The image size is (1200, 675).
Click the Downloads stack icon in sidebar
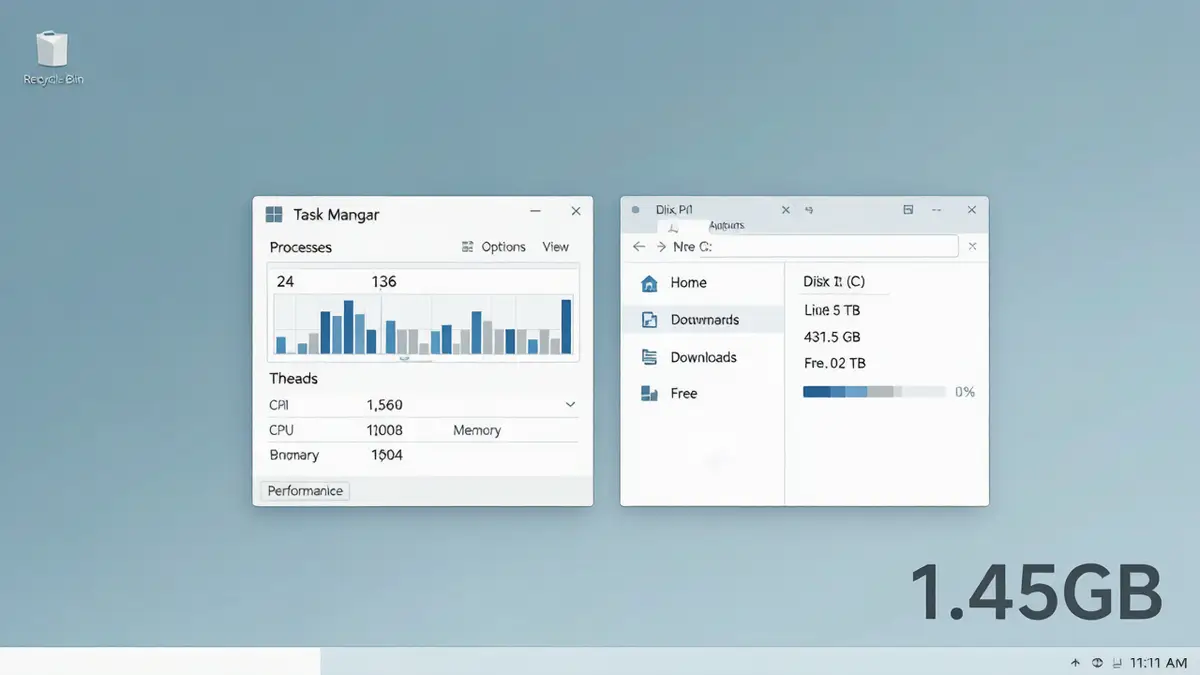point(649,357)
